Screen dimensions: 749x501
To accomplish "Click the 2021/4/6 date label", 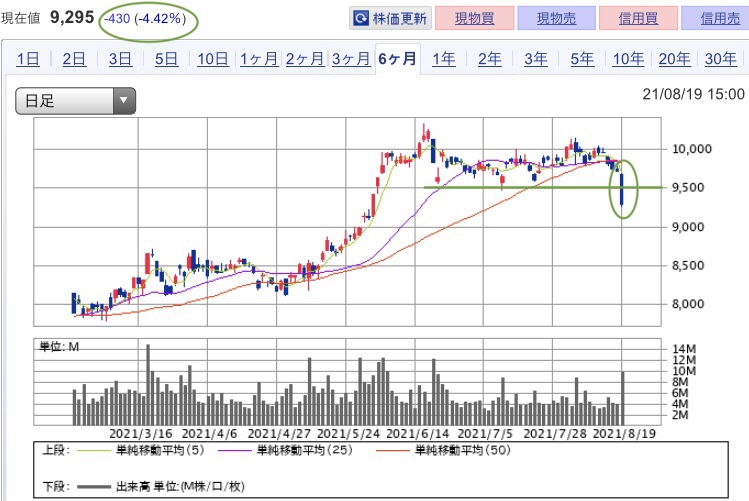I will point(209,434).
